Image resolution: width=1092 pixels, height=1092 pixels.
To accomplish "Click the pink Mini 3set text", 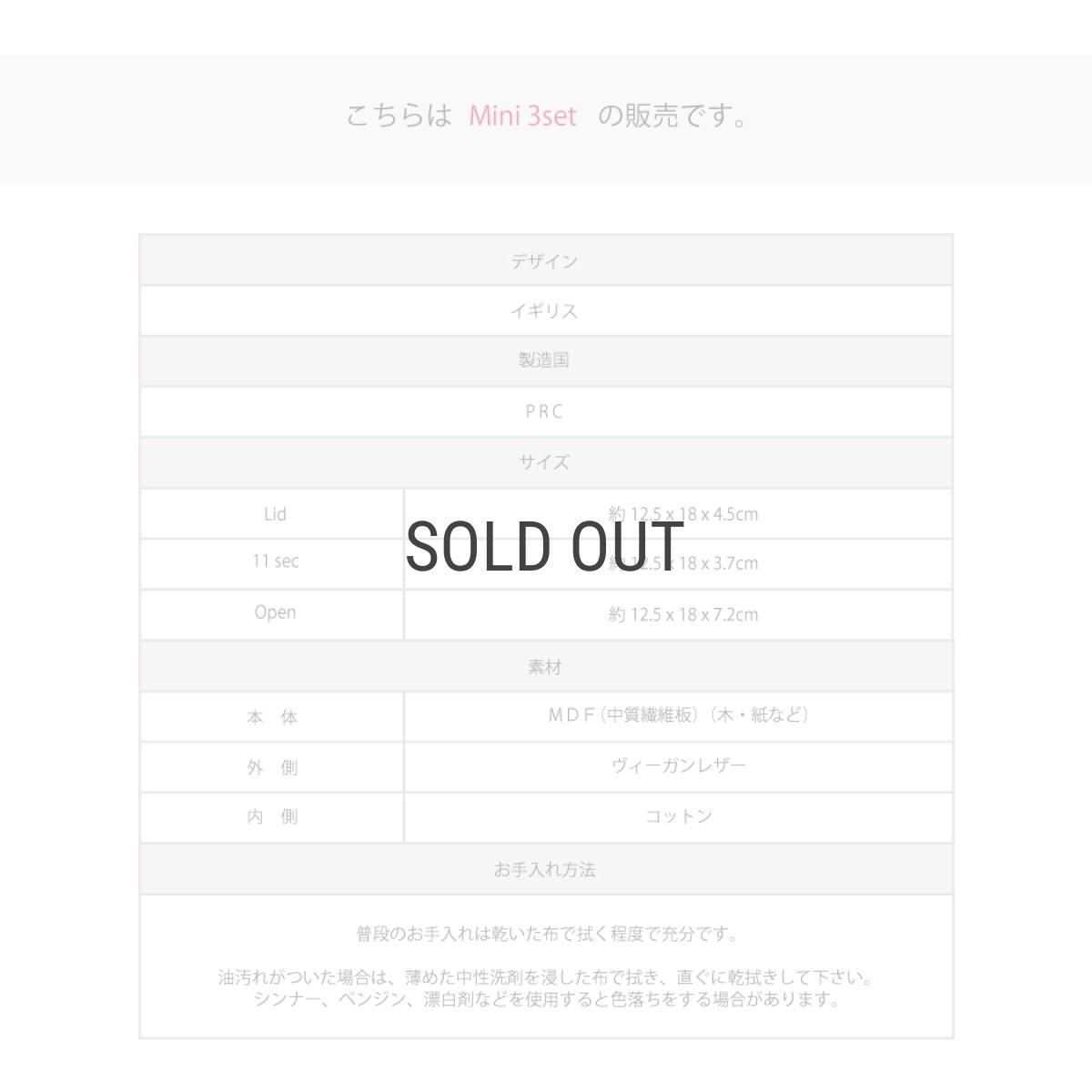I will (x=522, y=116).
